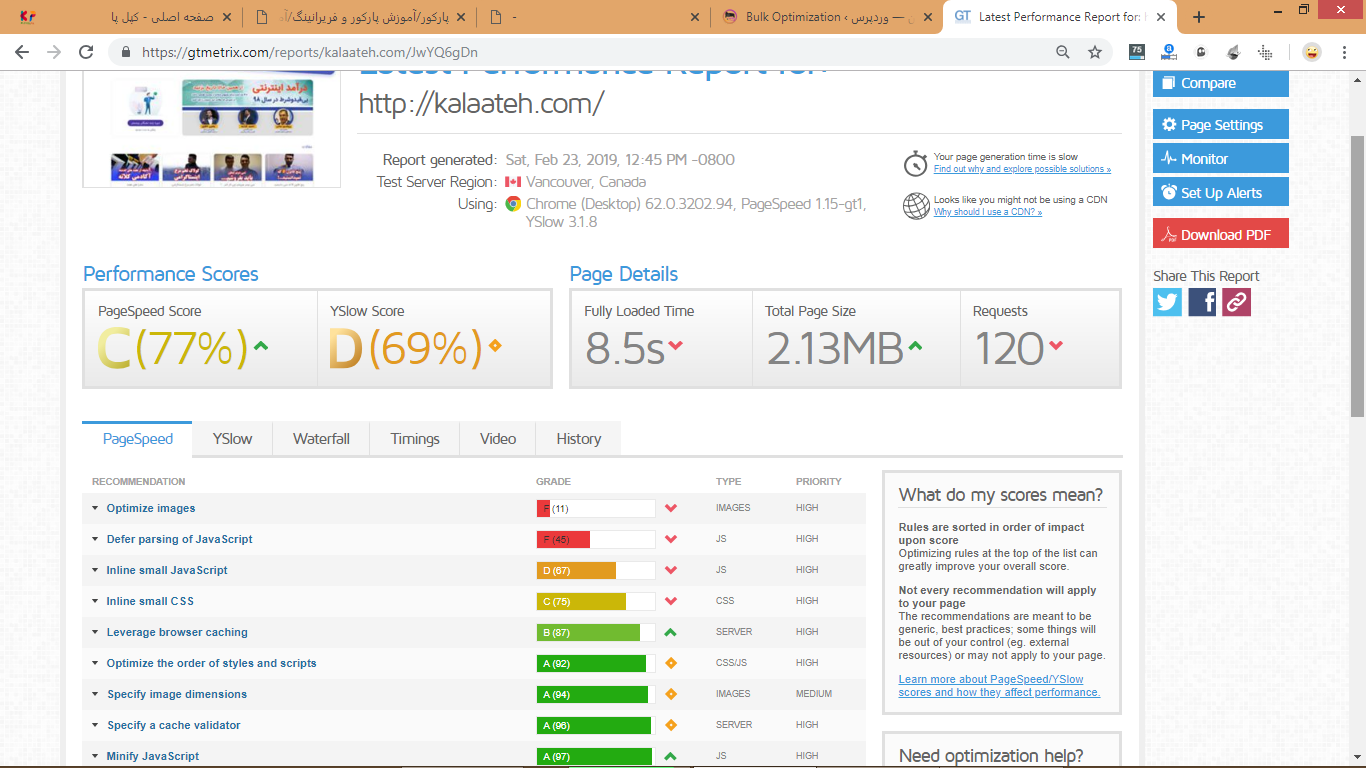Download the report as PDF

tap(1220, 234)
